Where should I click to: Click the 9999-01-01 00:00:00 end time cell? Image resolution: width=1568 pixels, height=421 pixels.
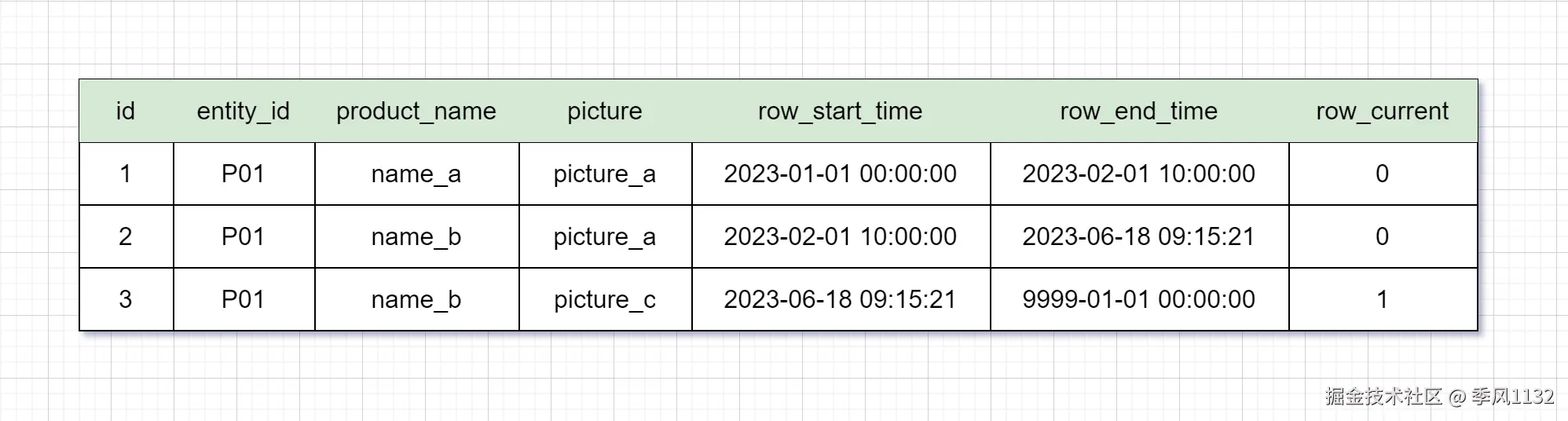point(1139,299)
